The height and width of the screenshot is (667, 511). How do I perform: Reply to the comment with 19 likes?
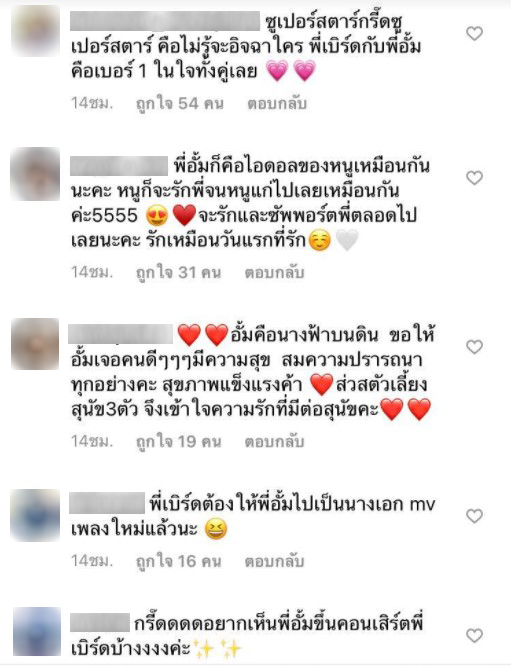(x=274, y=442)
